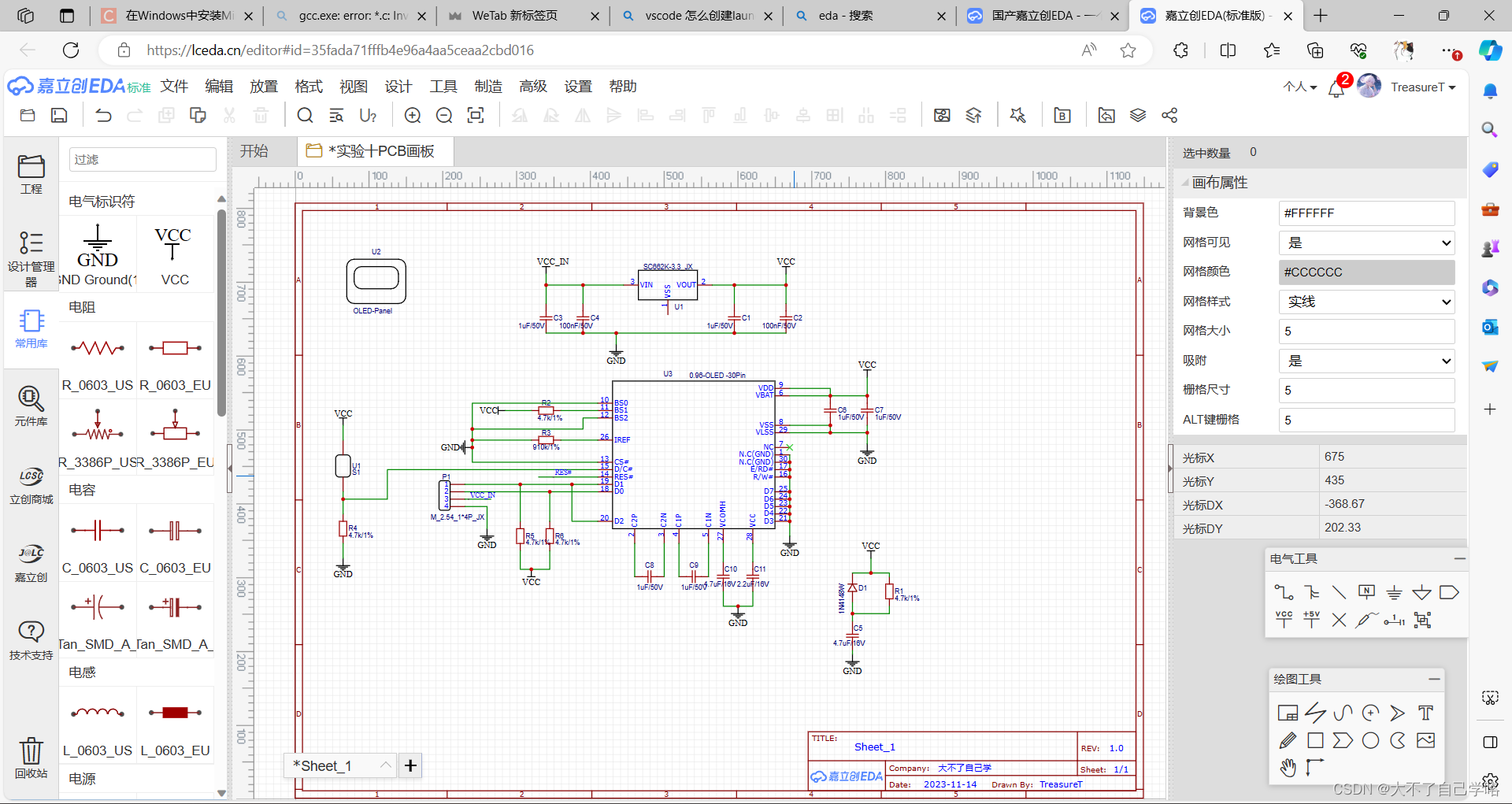Switch to the 开始 tab

coord(254,150)
